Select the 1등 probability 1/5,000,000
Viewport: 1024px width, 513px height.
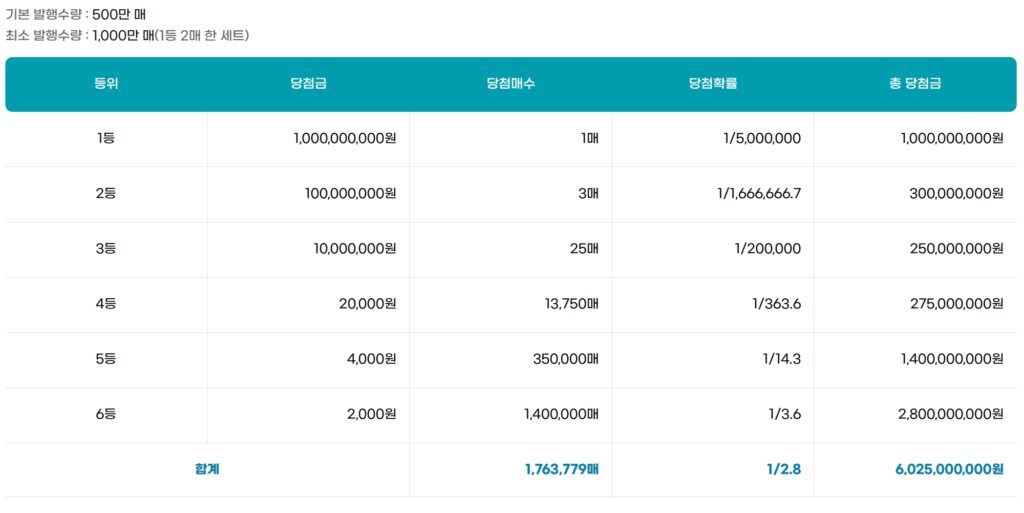[x=761, y=138]
